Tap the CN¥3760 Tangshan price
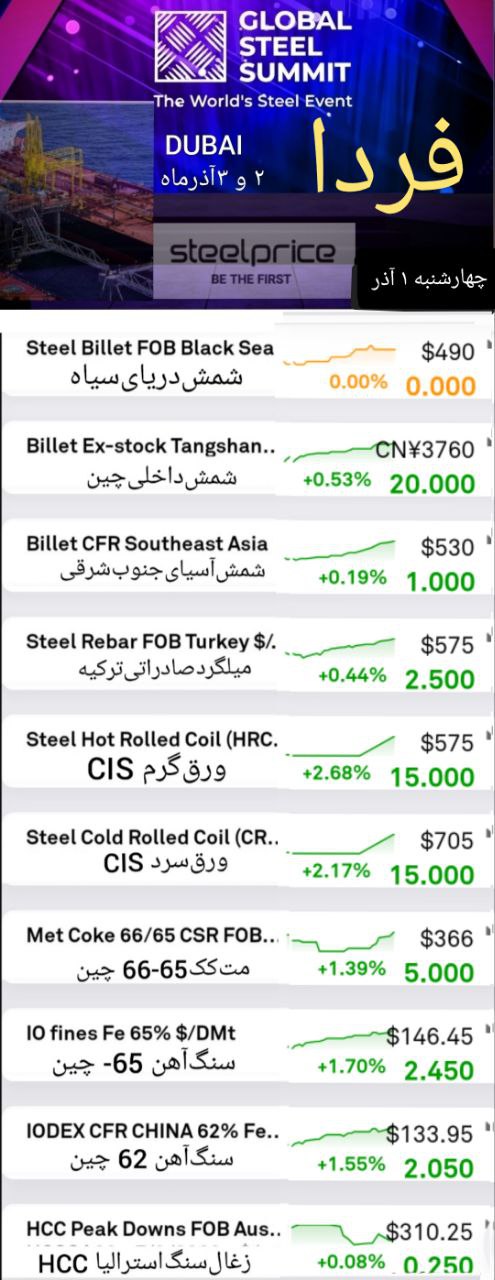 [425, 449]
